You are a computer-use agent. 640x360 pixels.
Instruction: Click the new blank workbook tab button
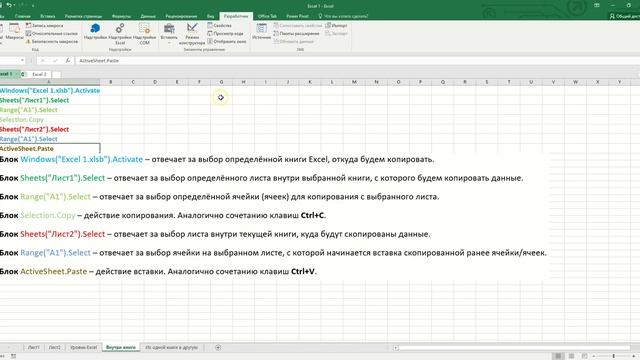point(57,75)
